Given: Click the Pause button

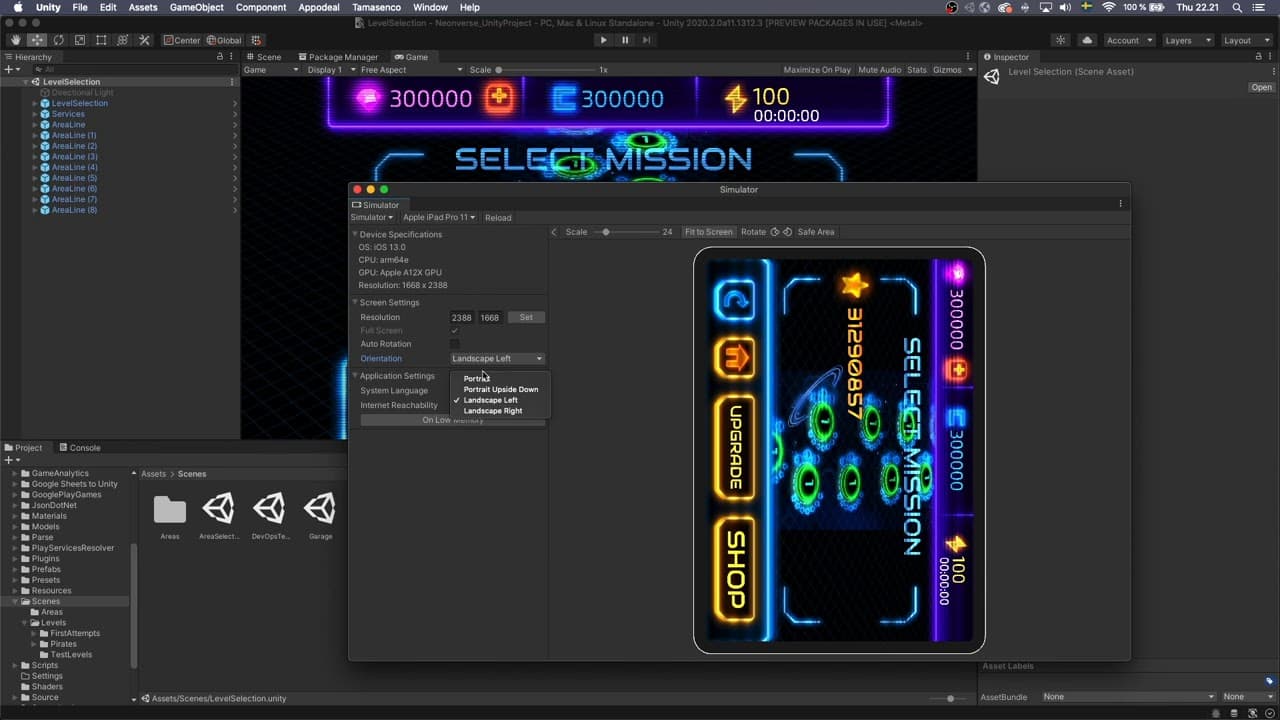Looking at the screenshot, I should [625, 40].
